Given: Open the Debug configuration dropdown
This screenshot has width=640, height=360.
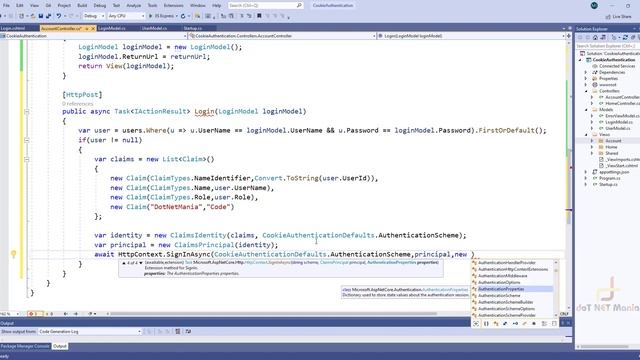Looking at the screenshot, I should tap(93, 16).
